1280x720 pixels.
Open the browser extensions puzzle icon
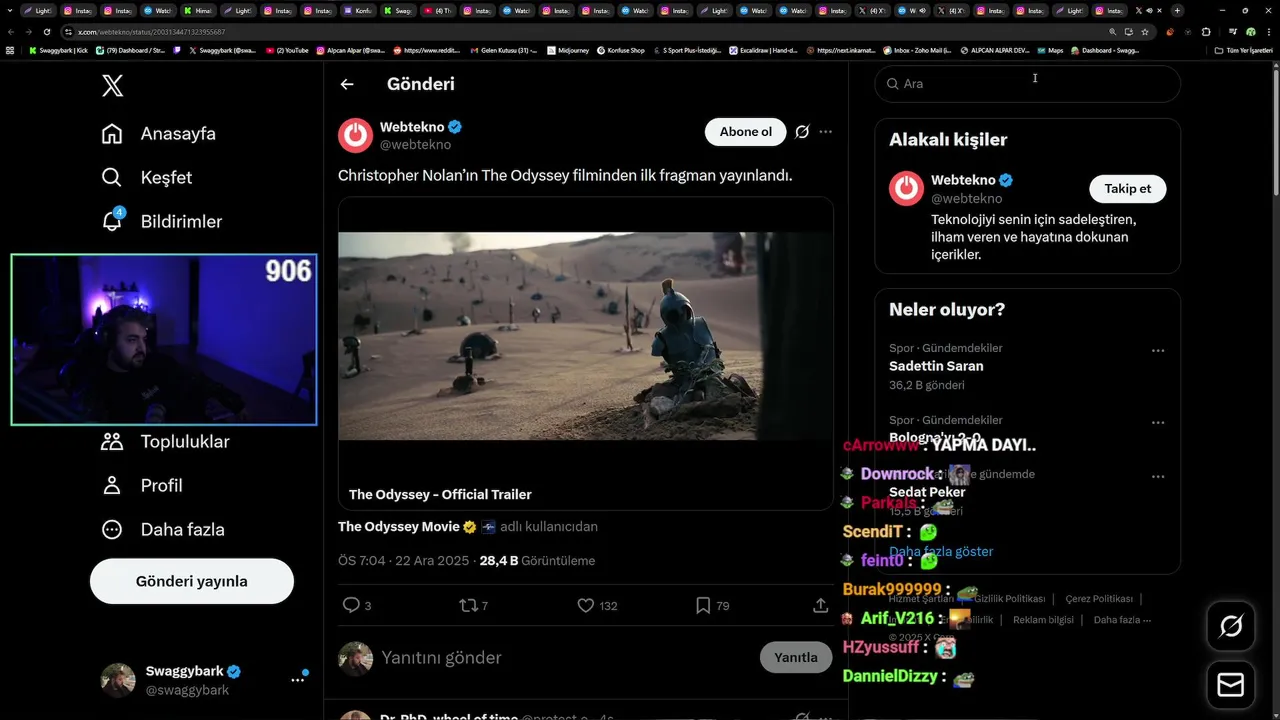point(1206,32)
